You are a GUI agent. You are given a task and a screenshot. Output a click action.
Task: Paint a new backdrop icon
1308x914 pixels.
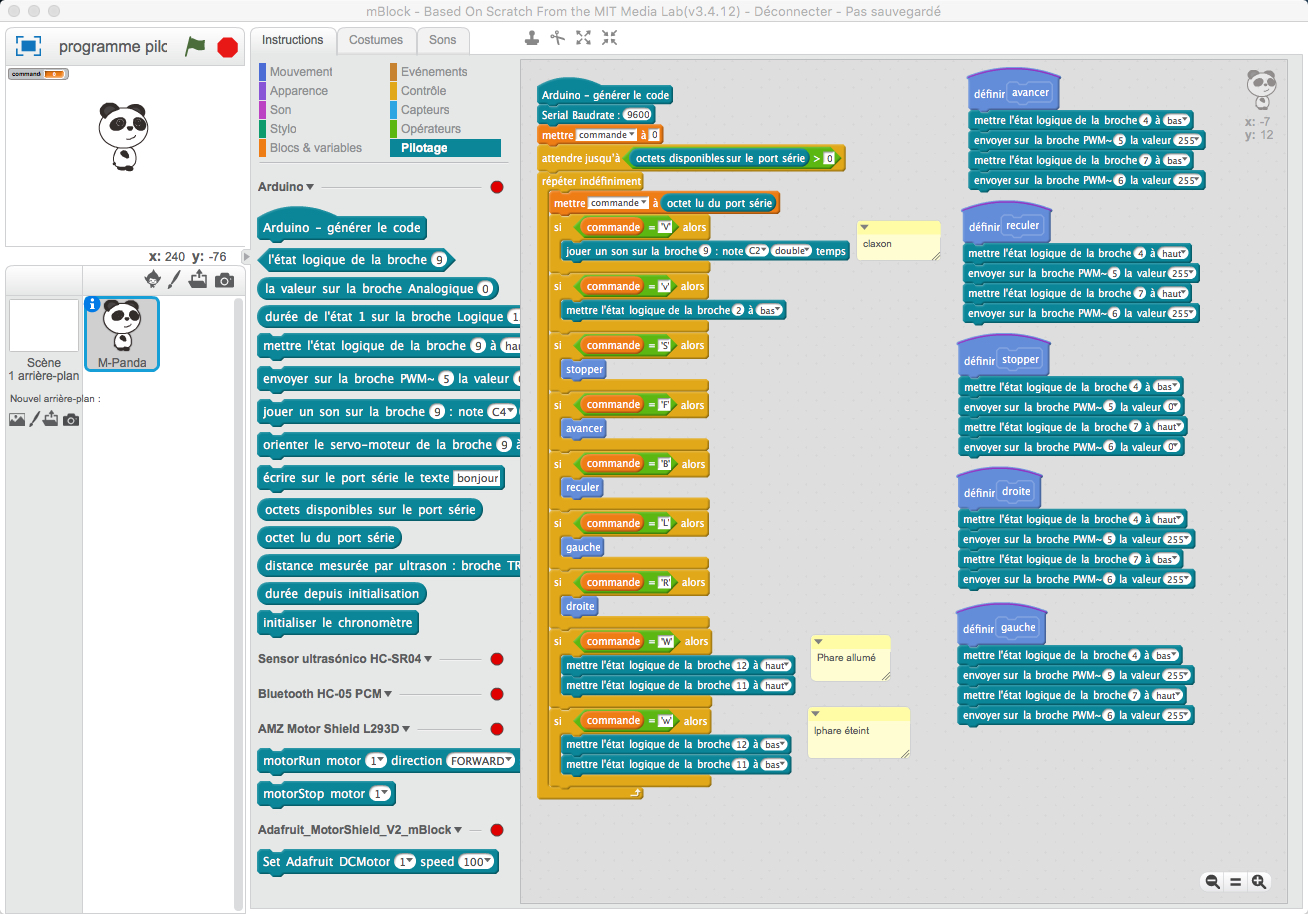pos(34,420)
